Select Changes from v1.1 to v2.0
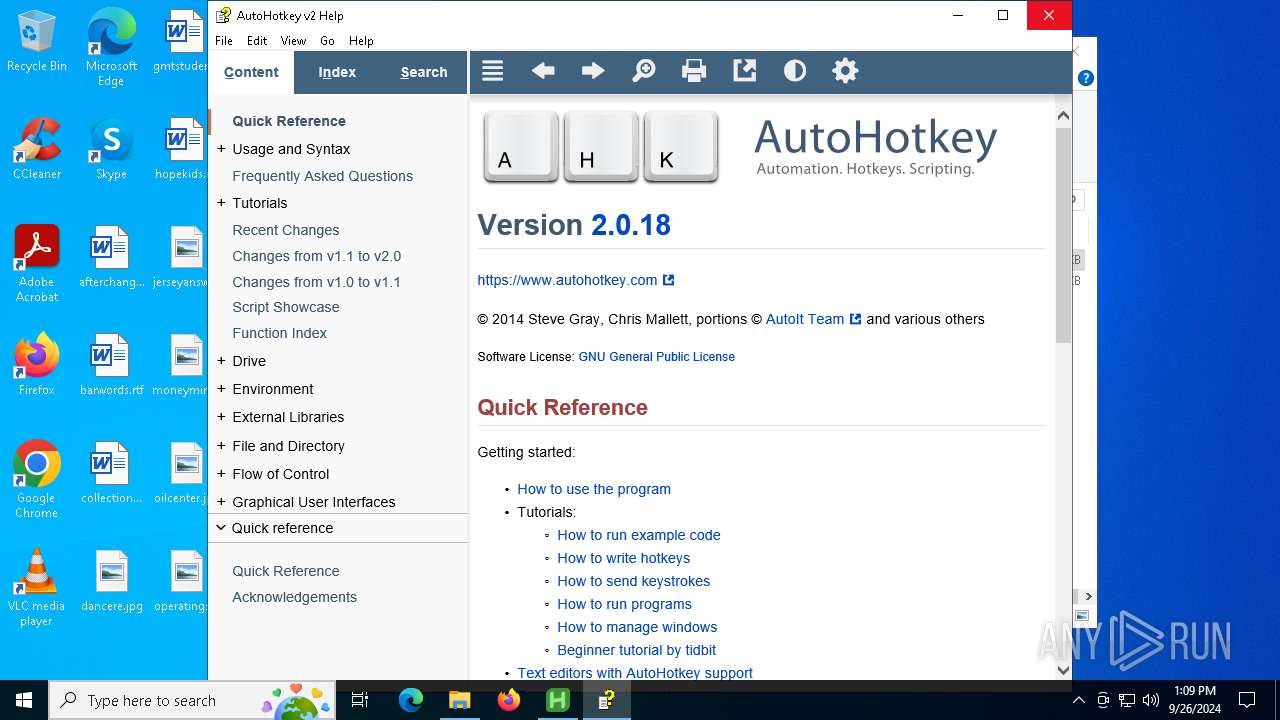The image size is (1280, 720). [x=316, y=256]
